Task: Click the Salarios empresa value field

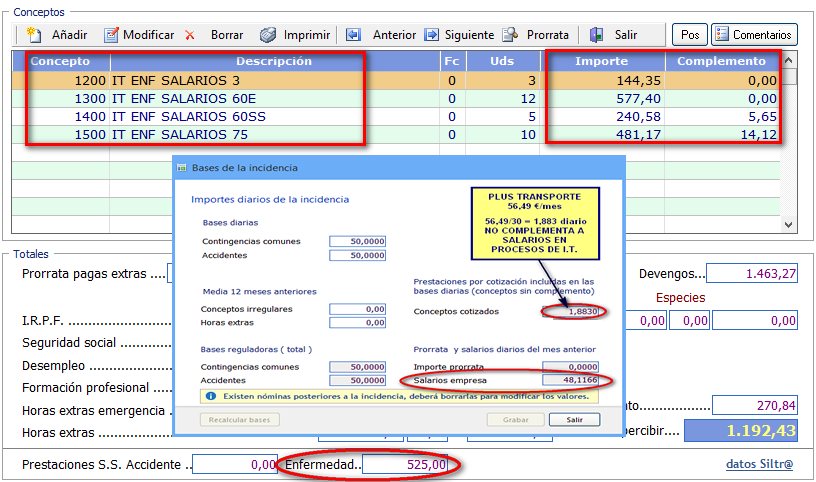Action: [570, 380]
